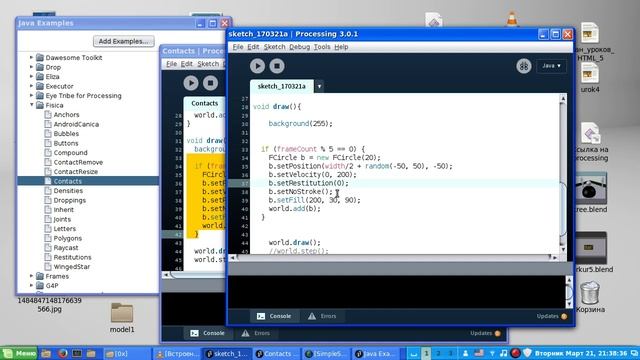Open the Java mode dropdown
640x360 pixels.
coord(551,66)
